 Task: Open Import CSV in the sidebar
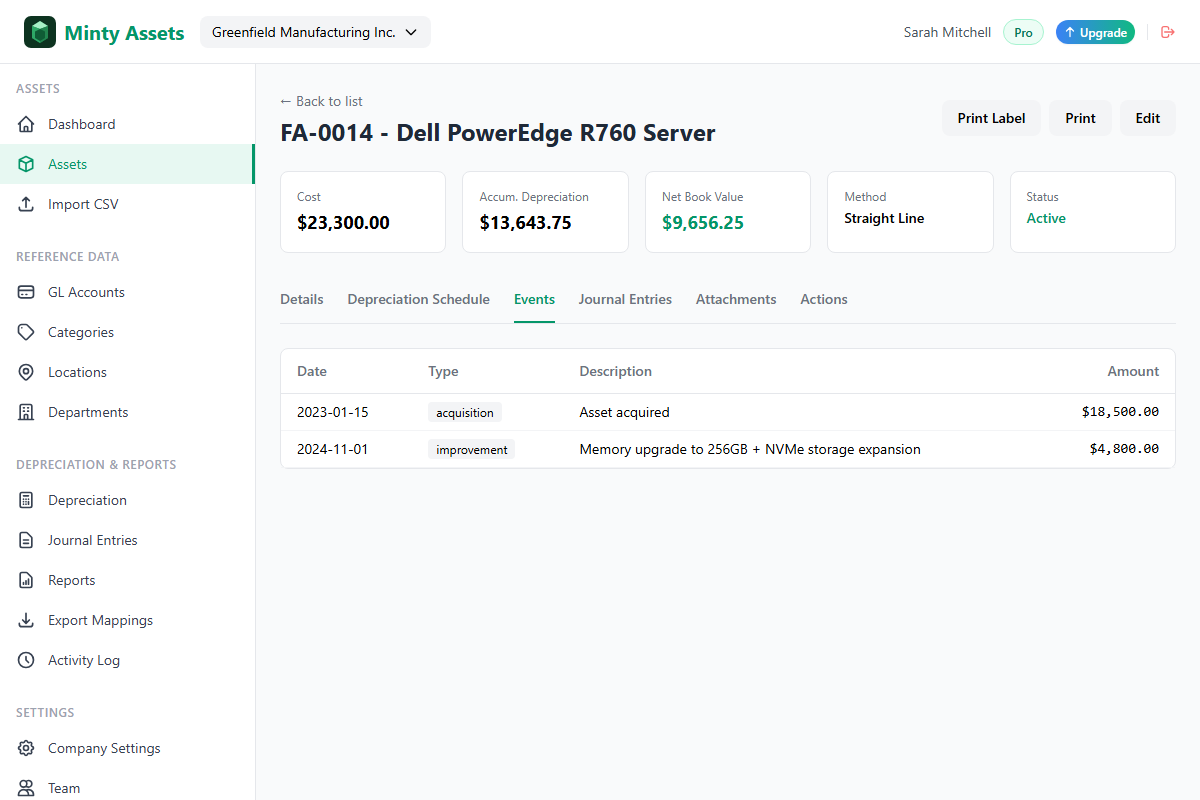click(x=127, y=204)
